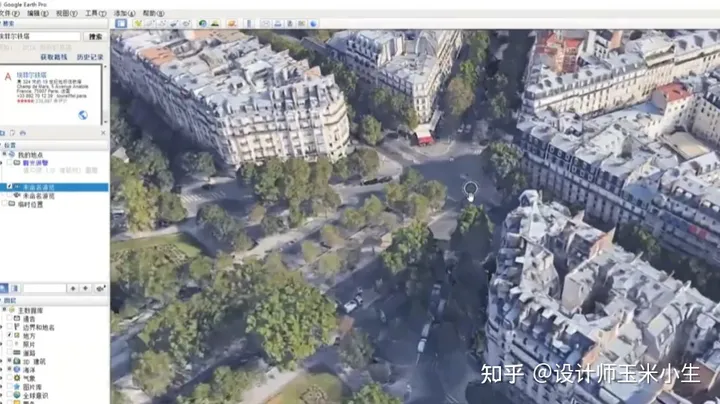Expand the 观光游览 folder node
The height and width of the screenshot is (404, 720).
click(x=1, y=163)
